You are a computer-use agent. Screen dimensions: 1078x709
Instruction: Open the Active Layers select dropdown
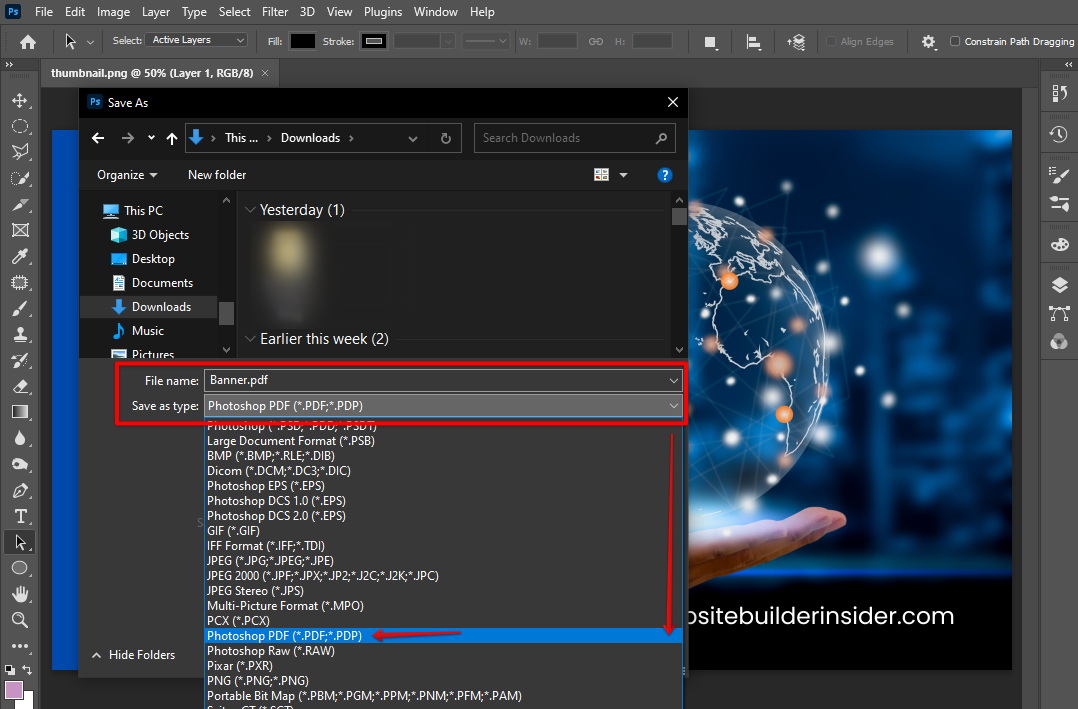pyautogui.click(x=198, y=40)
